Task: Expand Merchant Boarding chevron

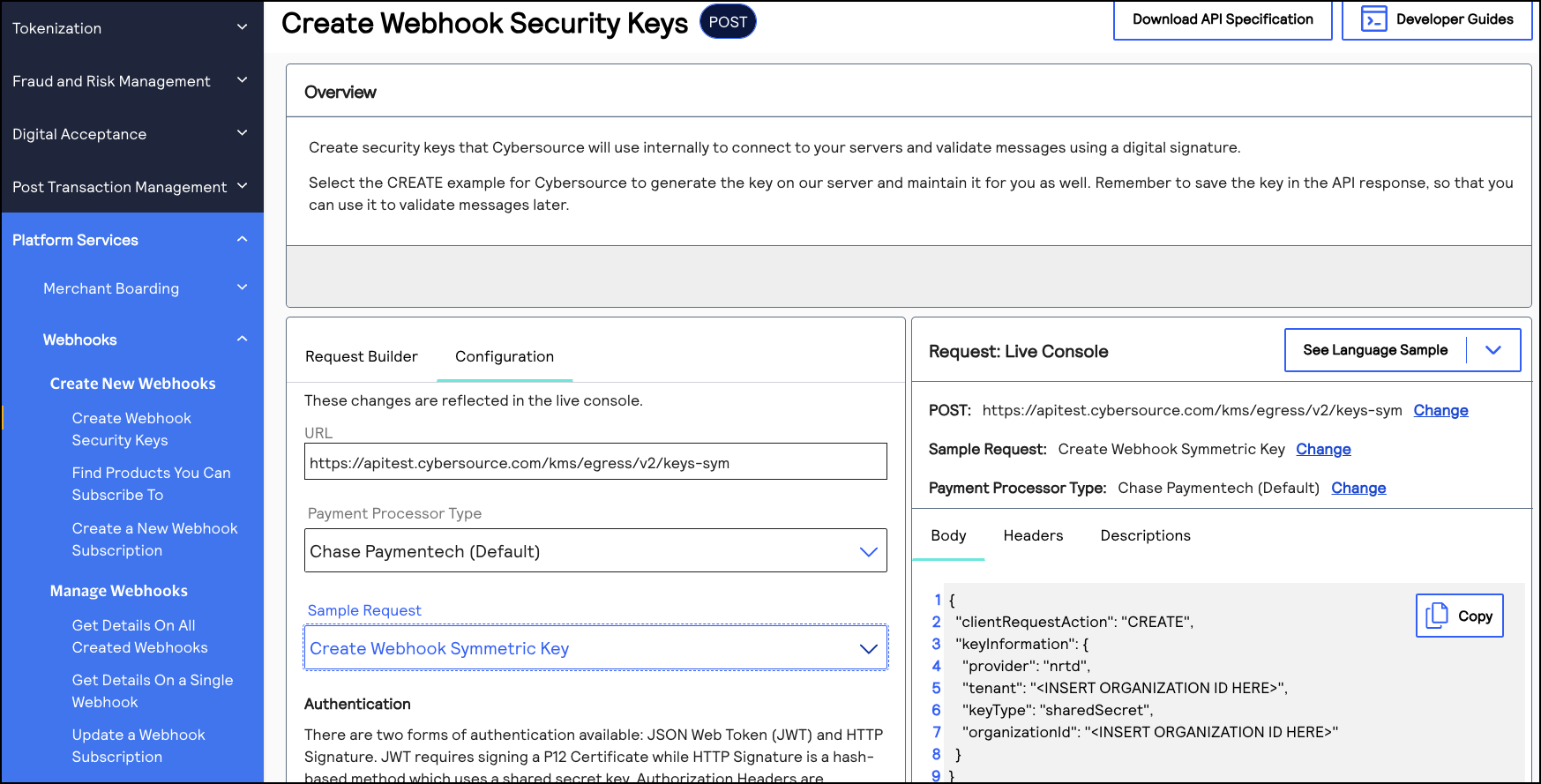Action: click(242, 287)
